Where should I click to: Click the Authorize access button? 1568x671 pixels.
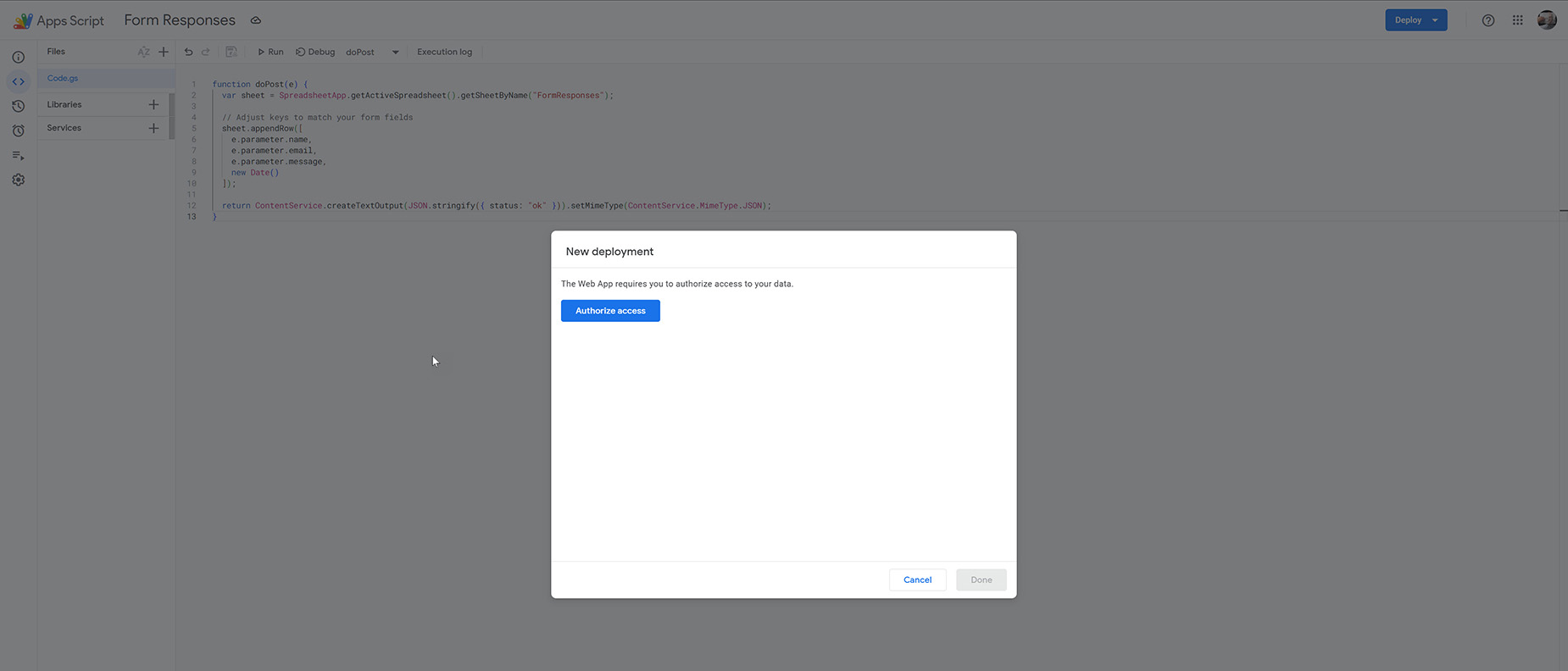pyautogui.click(x=610, y=311)
